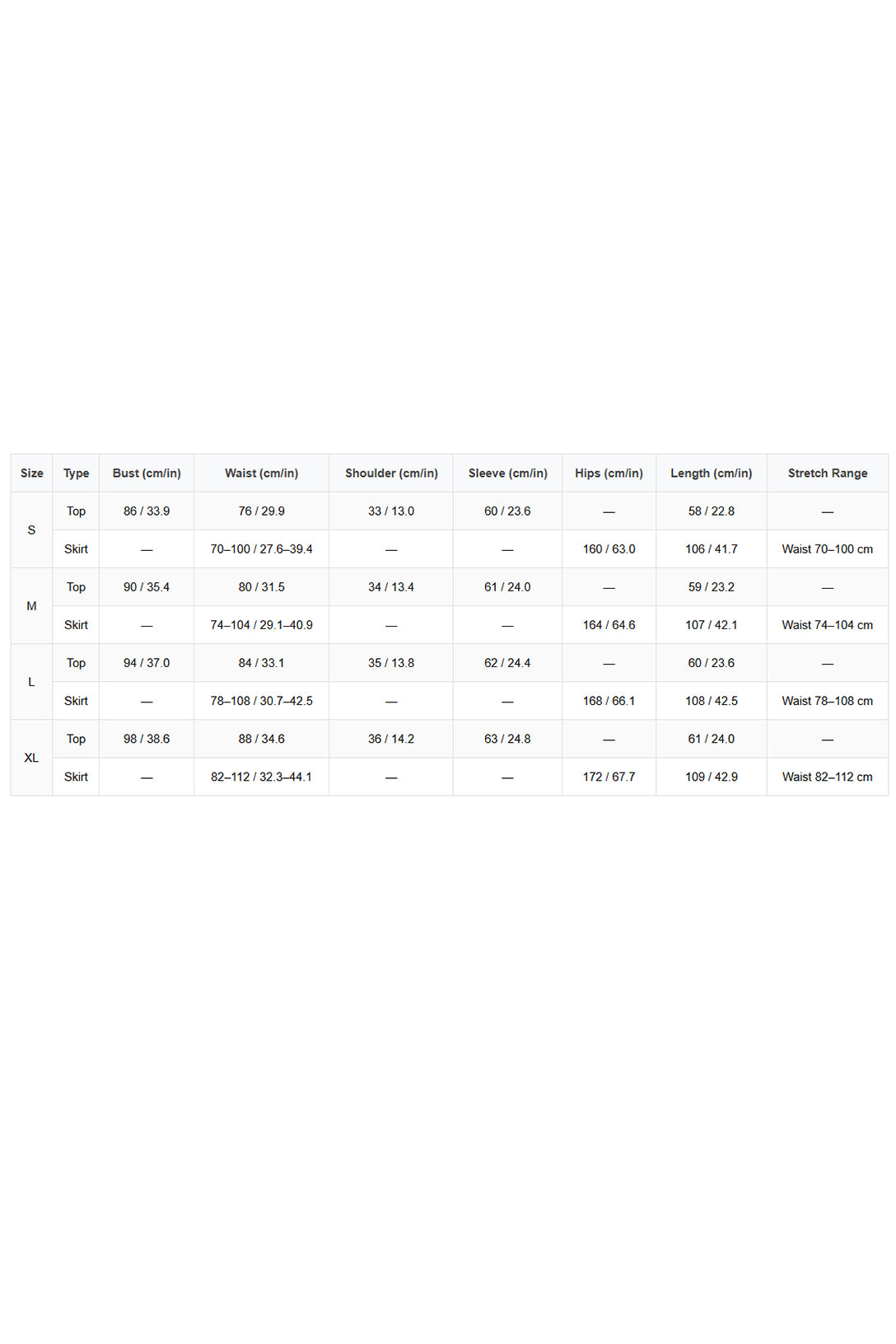Select the Waist 82–112 cm cell

pyautogui.click(x=828, y=777)
